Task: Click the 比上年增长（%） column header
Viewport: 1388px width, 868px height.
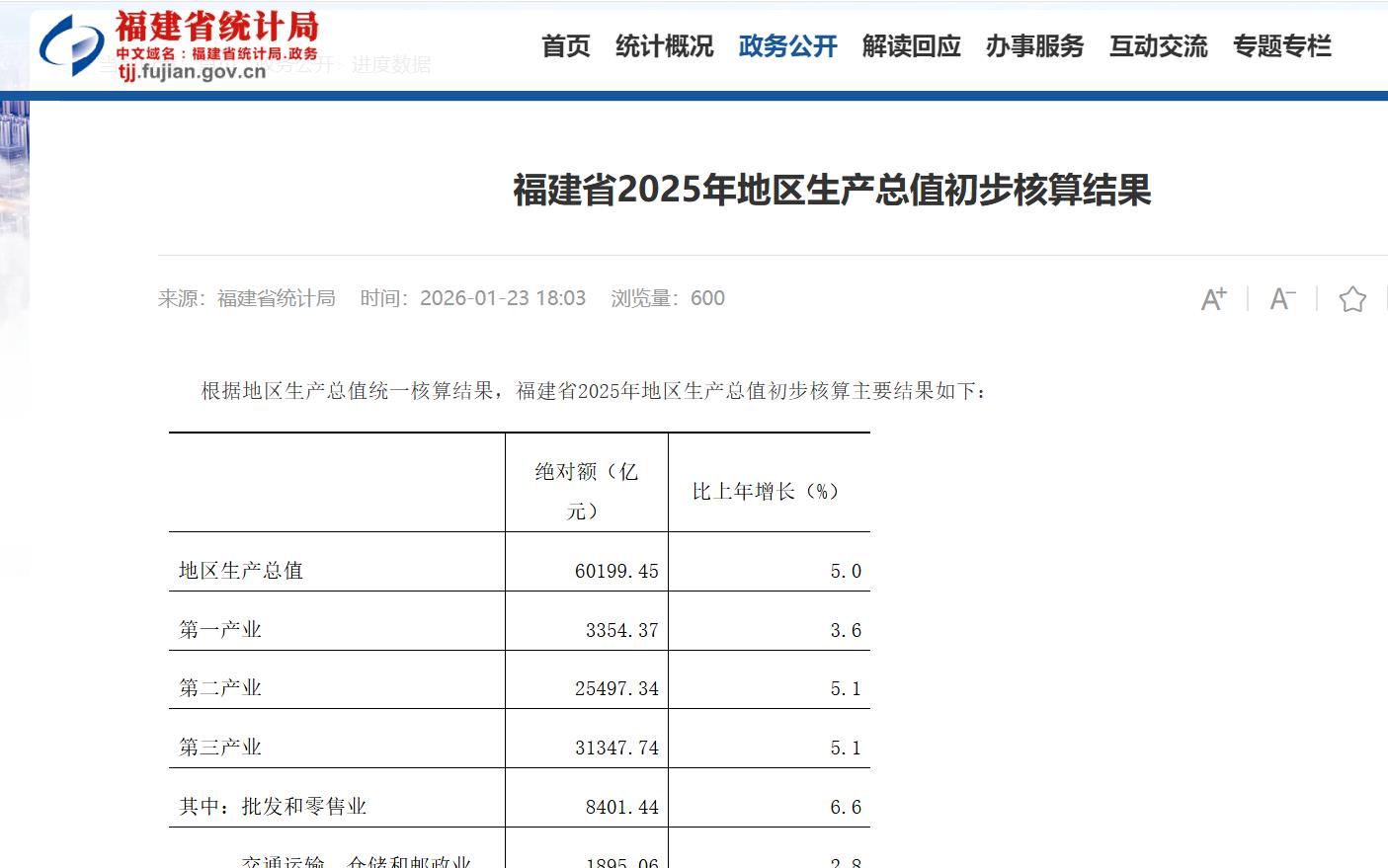Action: [x=766, y=491]
